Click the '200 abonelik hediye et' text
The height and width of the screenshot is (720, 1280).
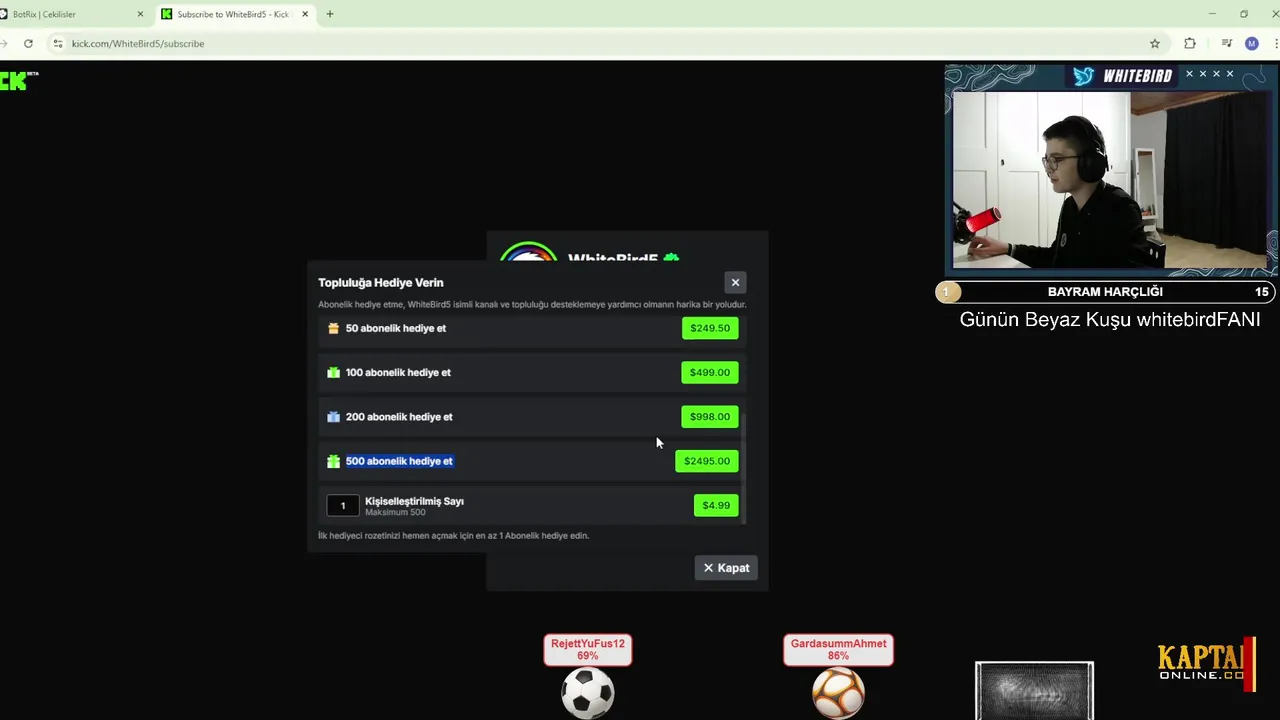click(x=399, y=417)
